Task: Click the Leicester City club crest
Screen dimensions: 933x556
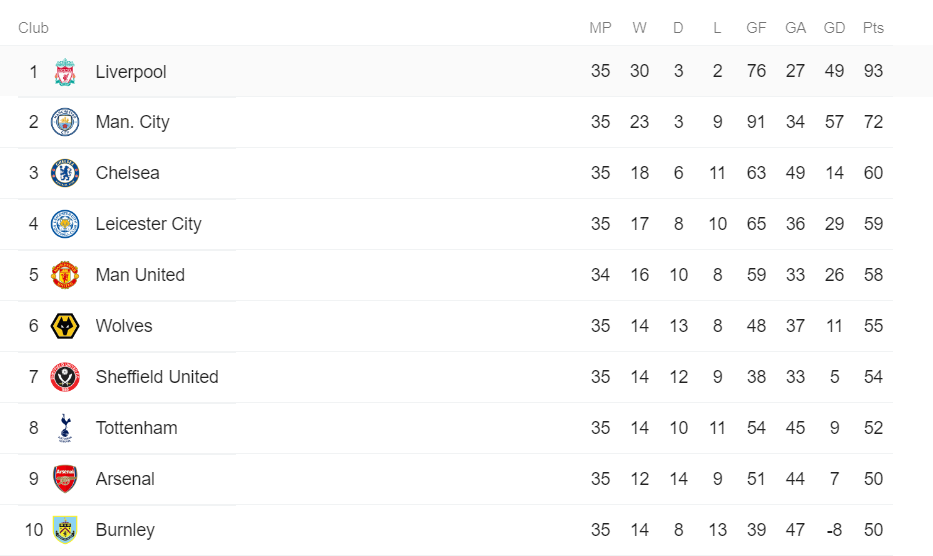Action: [x=65, y=224]
